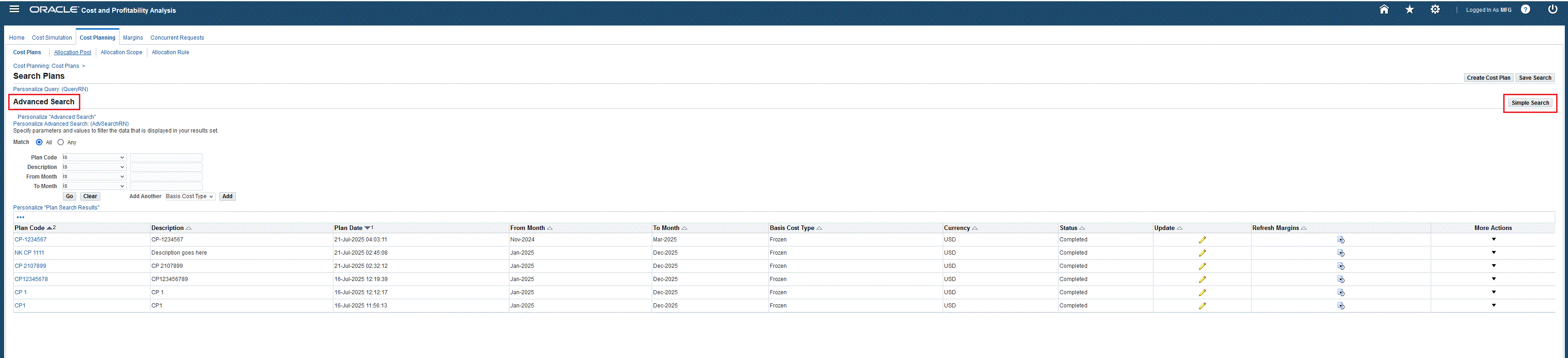Open the From Month operator dropdown
1568x358 pixels.
pos(94,177)
